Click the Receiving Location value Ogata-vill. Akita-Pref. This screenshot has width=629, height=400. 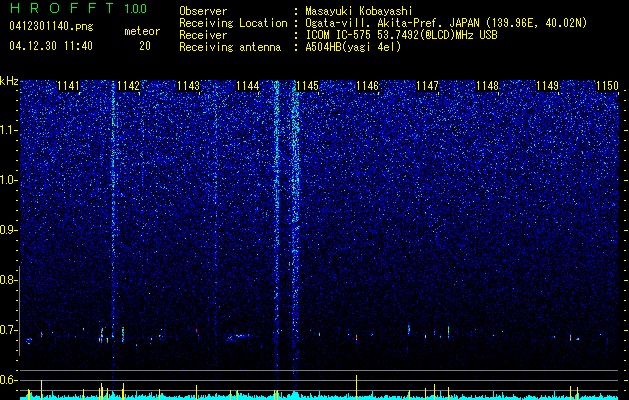click(375, 23)
